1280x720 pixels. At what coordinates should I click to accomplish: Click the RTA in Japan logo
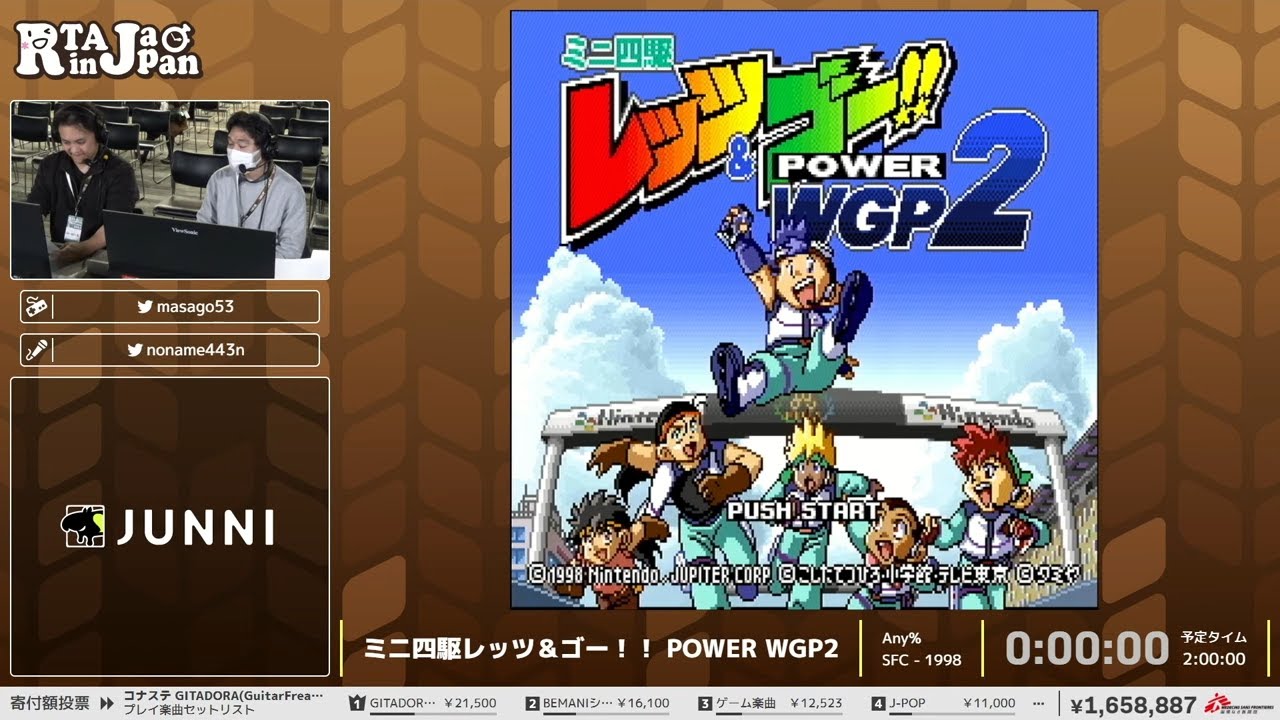(108, 49)
